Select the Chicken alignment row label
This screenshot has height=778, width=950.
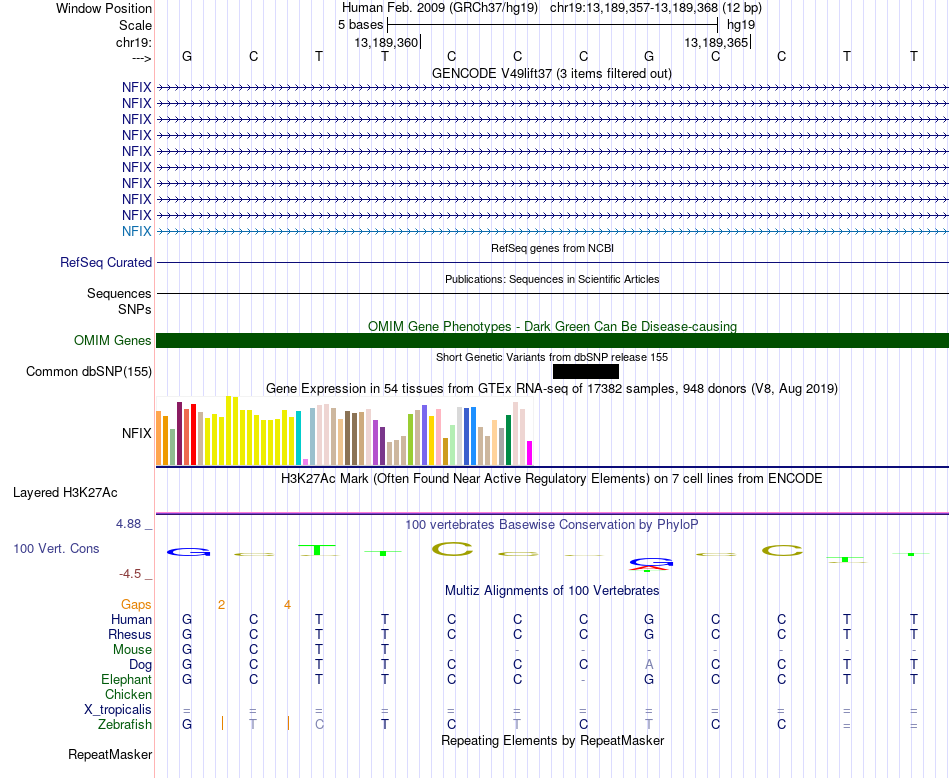tap(128, 694)
